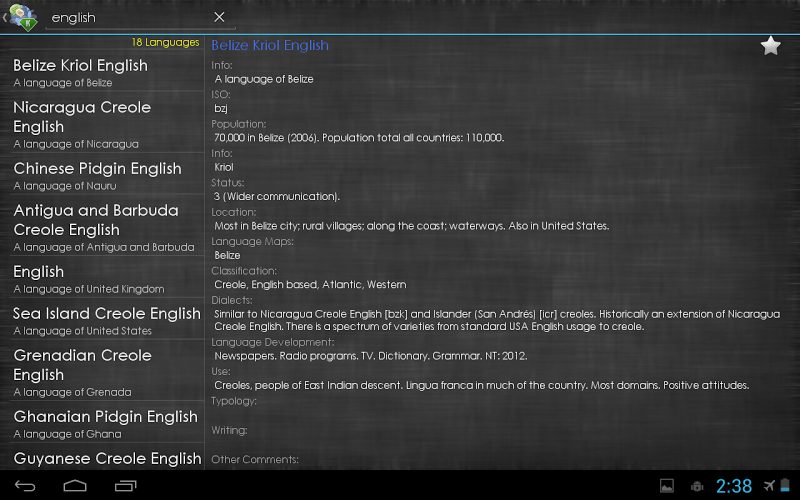Tap the language development text 'Newspapers. Radio programs.'
800x500 pixels.
coord(286,356)
